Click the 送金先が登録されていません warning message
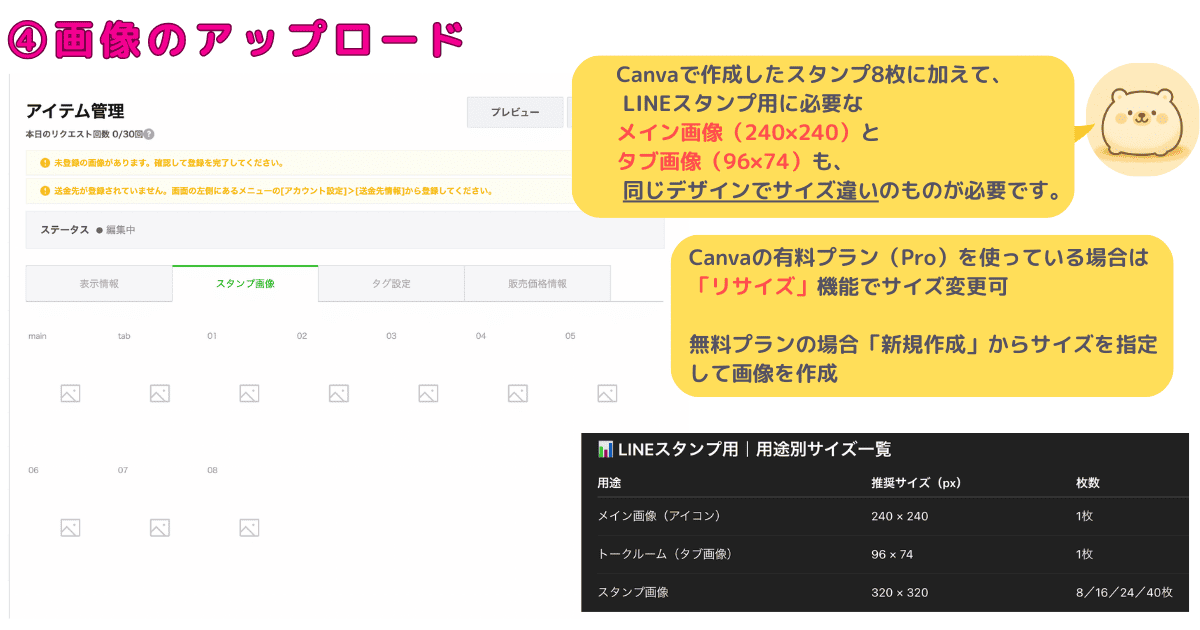 coord(273,190)
